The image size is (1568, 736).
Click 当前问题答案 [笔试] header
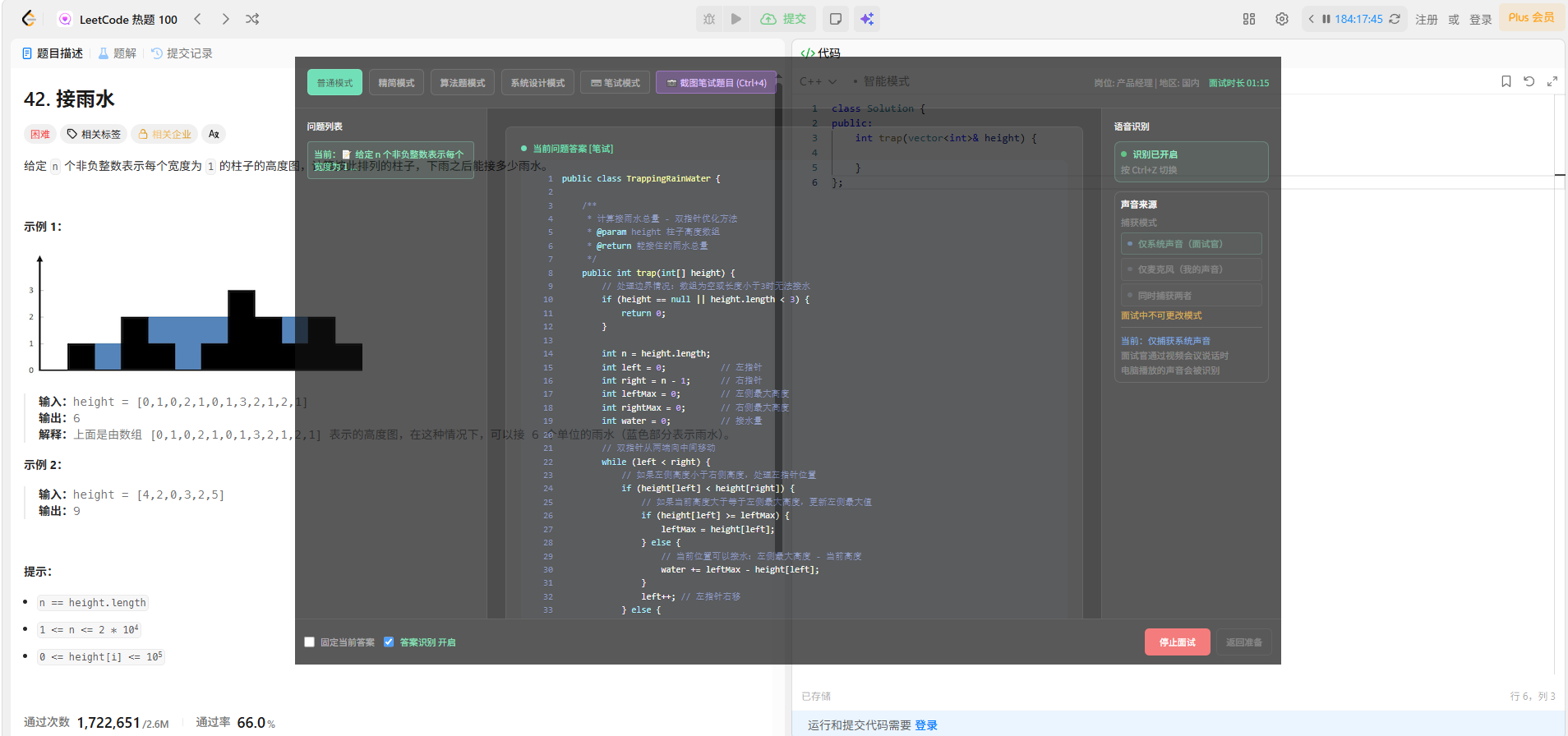573,149
